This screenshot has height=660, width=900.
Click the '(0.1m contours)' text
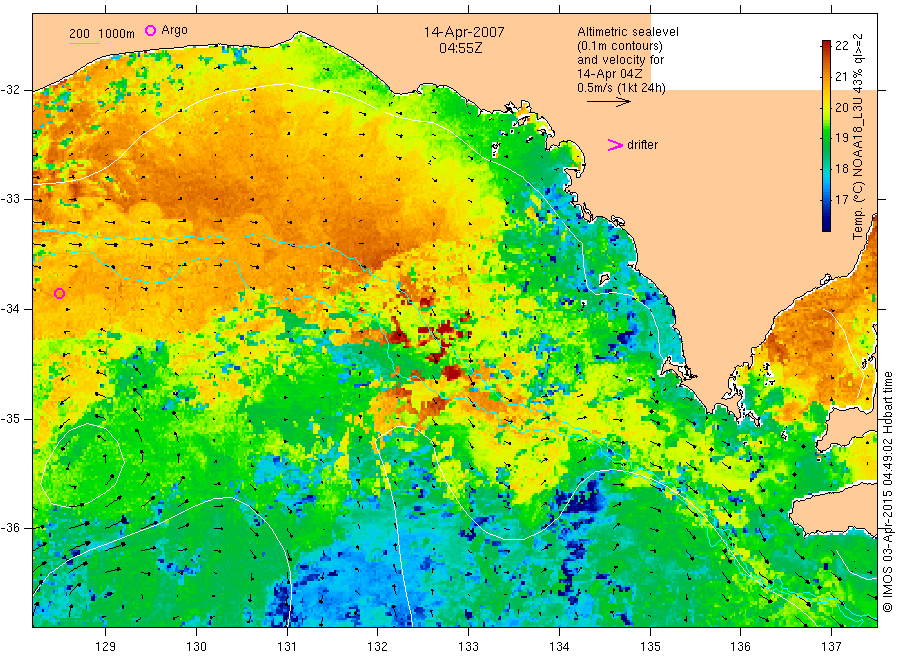click(x=619, y=46)
